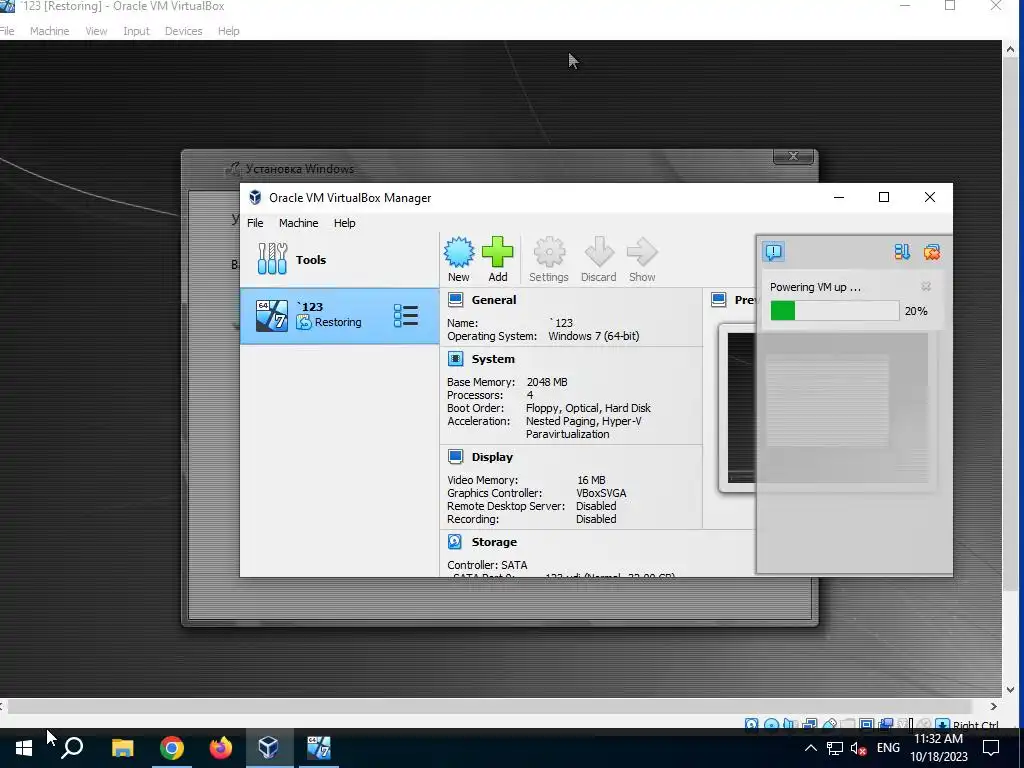Screen dimensions: 1024x768
Task: Open the View menu of the VM window
Action: tap(96, 31)
